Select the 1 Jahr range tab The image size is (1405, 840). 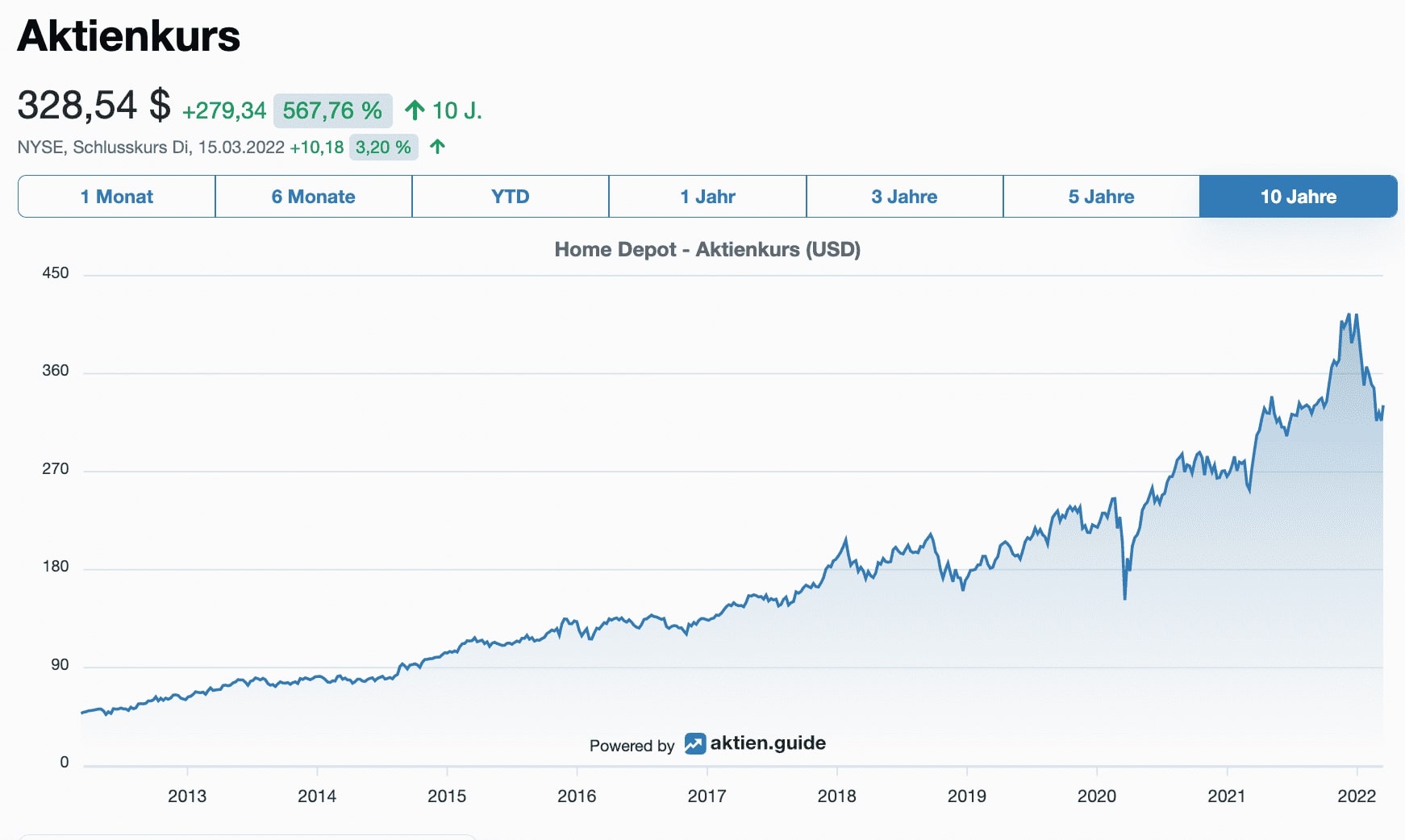tap(707, 197)
